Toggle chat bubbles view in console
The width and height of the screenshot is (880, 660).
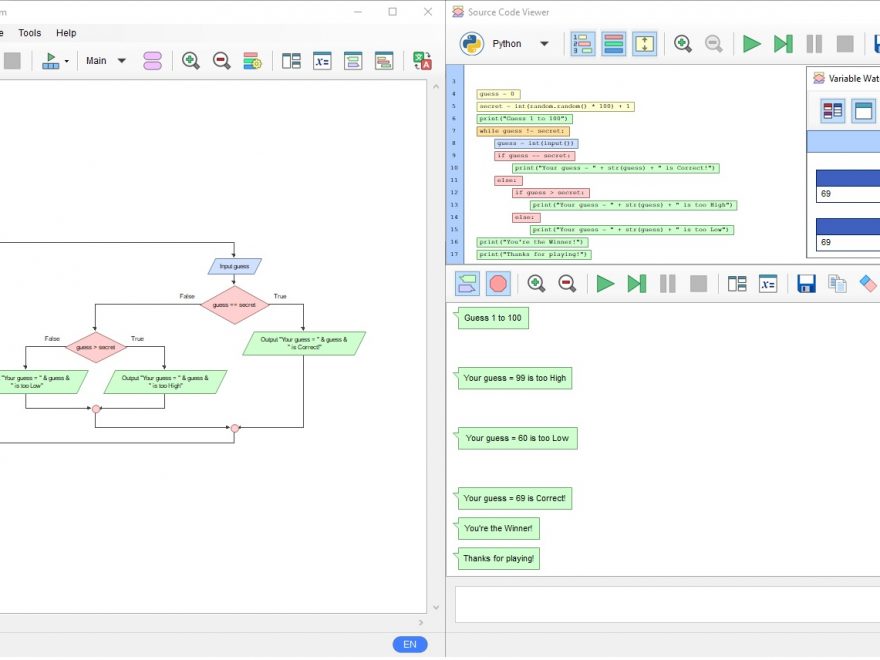pos(467,284)
